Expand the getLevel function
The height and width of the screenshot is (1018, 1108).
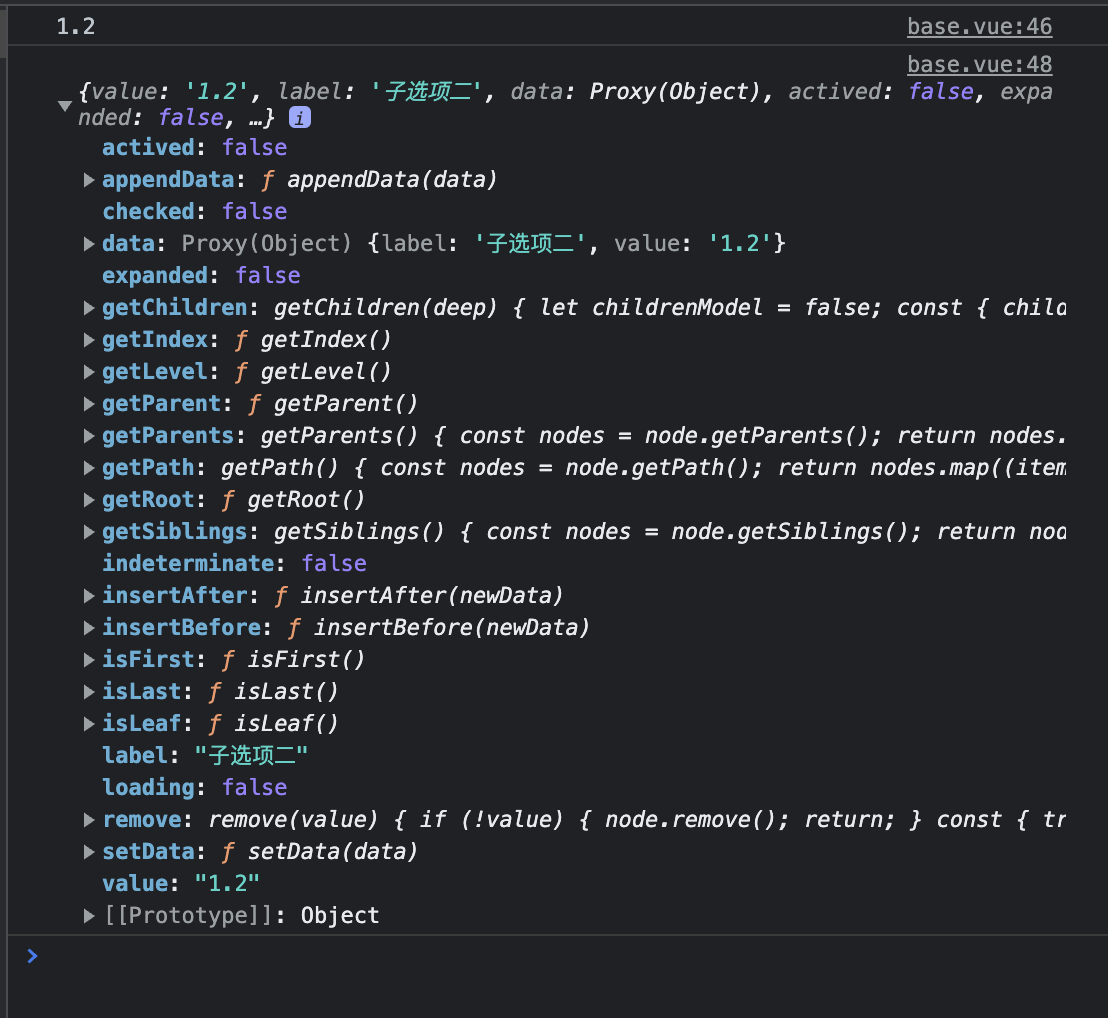[87, 371]
